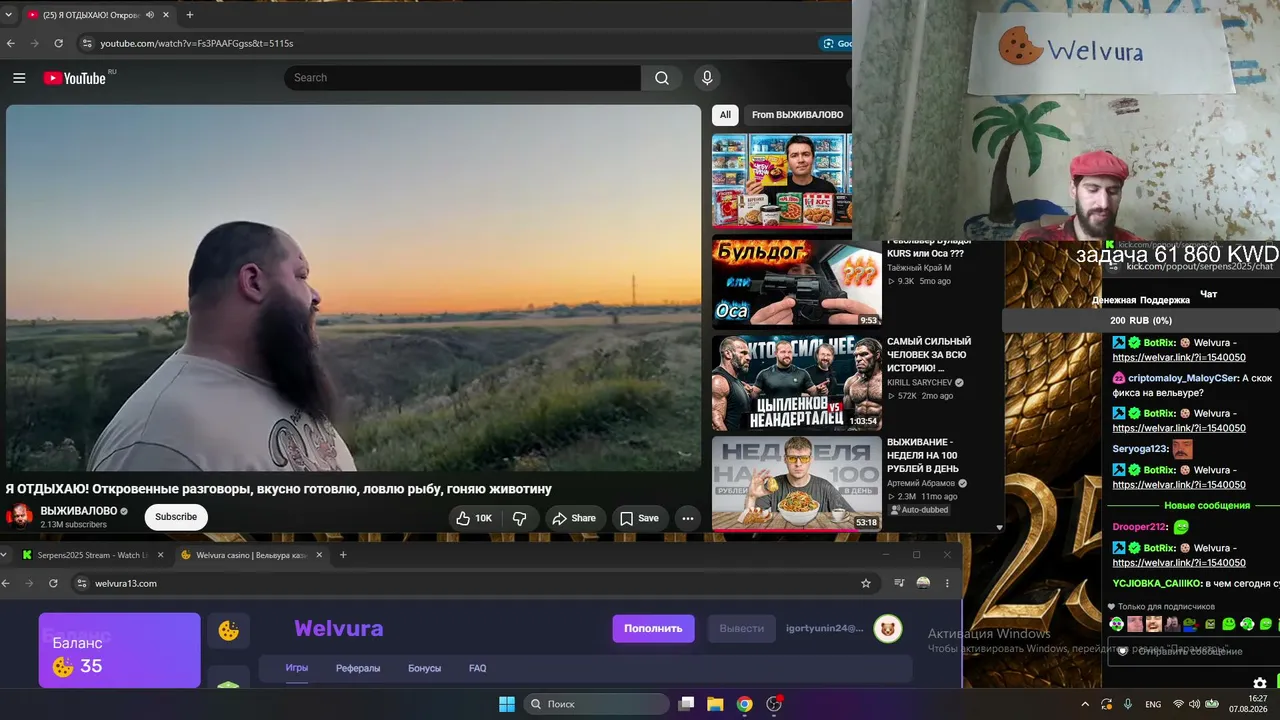Click the Пополнить deposit button
Image resolution: width=1280 pixels, height=720 pixels.
click(653, 628)
